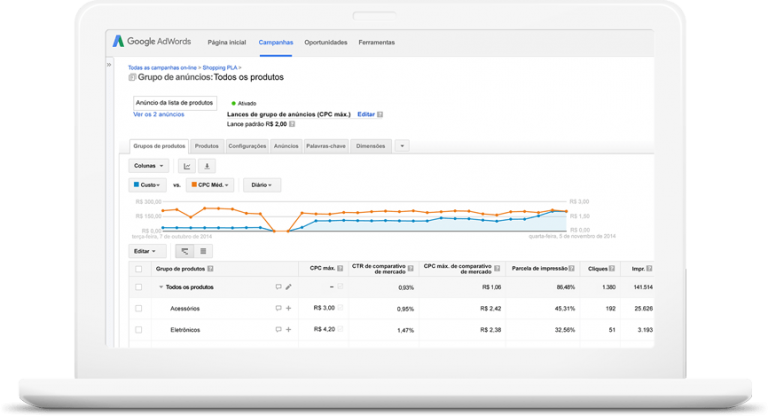Screen dimensions: 768x416
Task: Open help icon for CTR de comparativo de mercado
Action: [411, 269]
